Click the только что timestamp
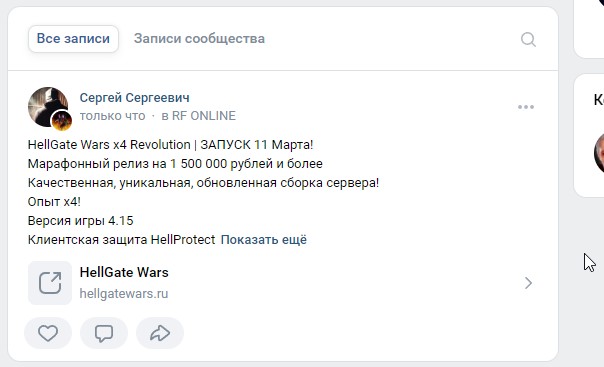Image resolution: width=604 pixels, height=367 pixels. 112,116
